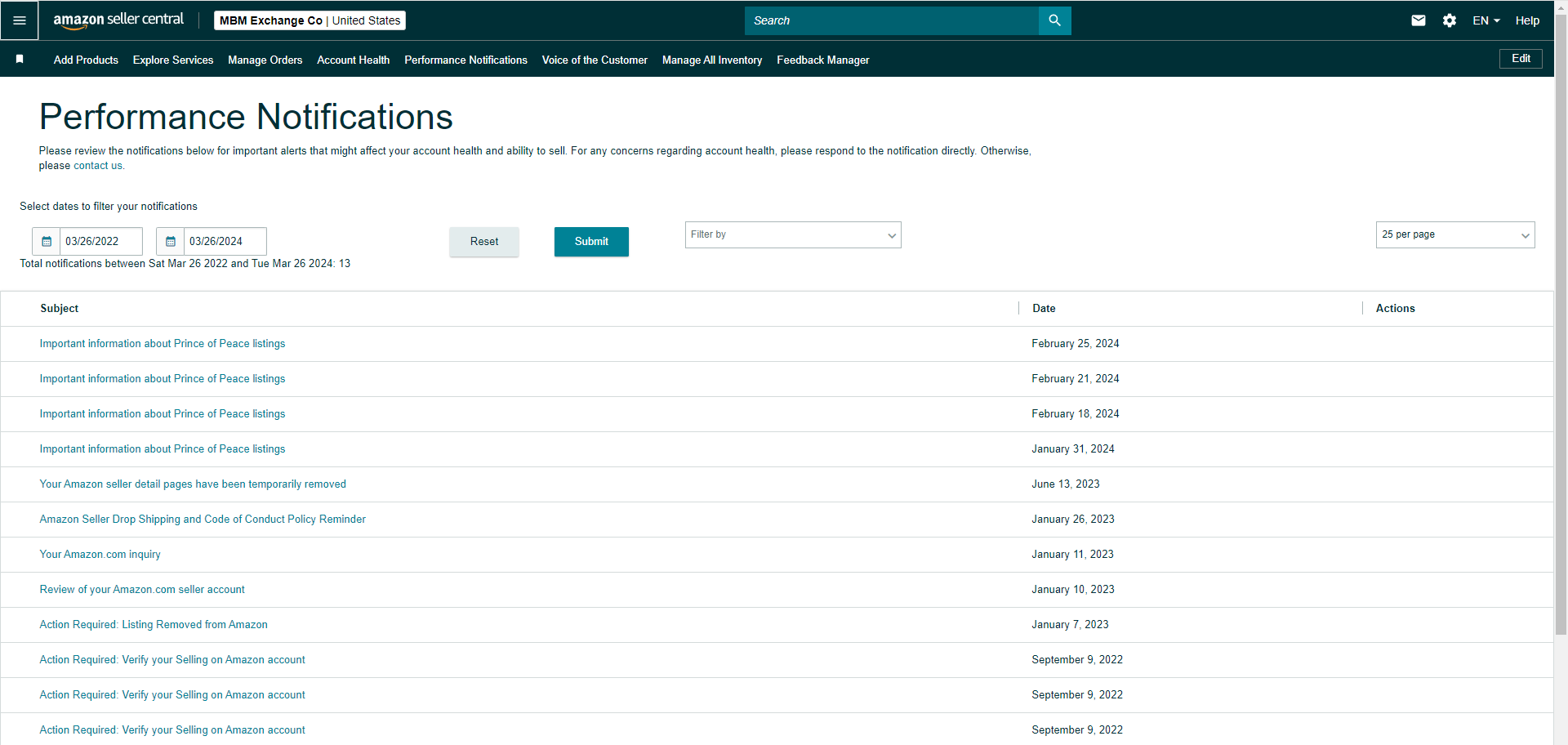This screenshot has height=745, width=1568.
Task: Open Prince of Peace notification from February 18, 2024
Action: pos(163,414)
